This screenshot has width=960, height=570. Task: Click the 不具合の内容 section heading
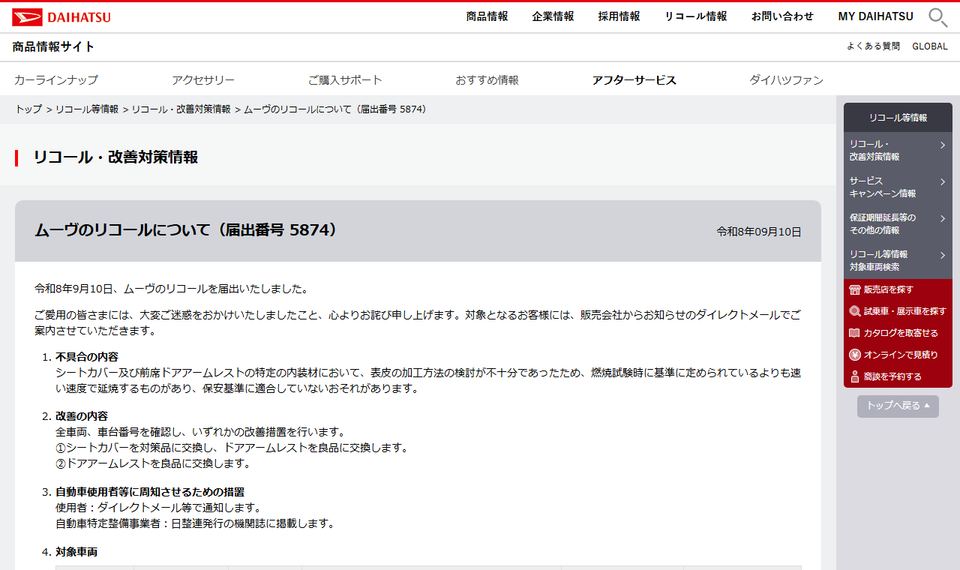click(x=86, y=357)
